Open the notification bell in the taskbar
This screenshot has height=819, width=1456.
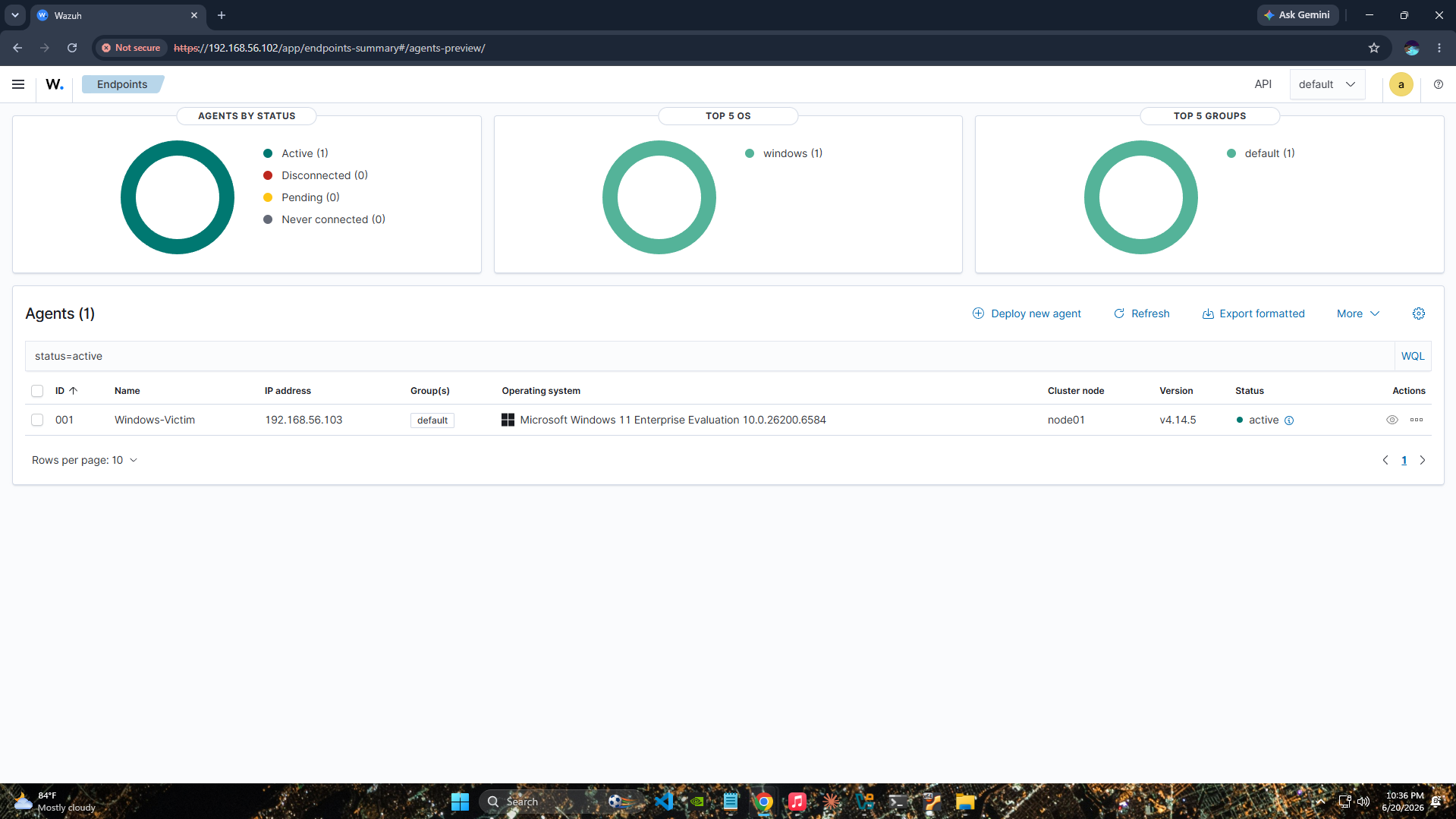[x=1436, y=802]
